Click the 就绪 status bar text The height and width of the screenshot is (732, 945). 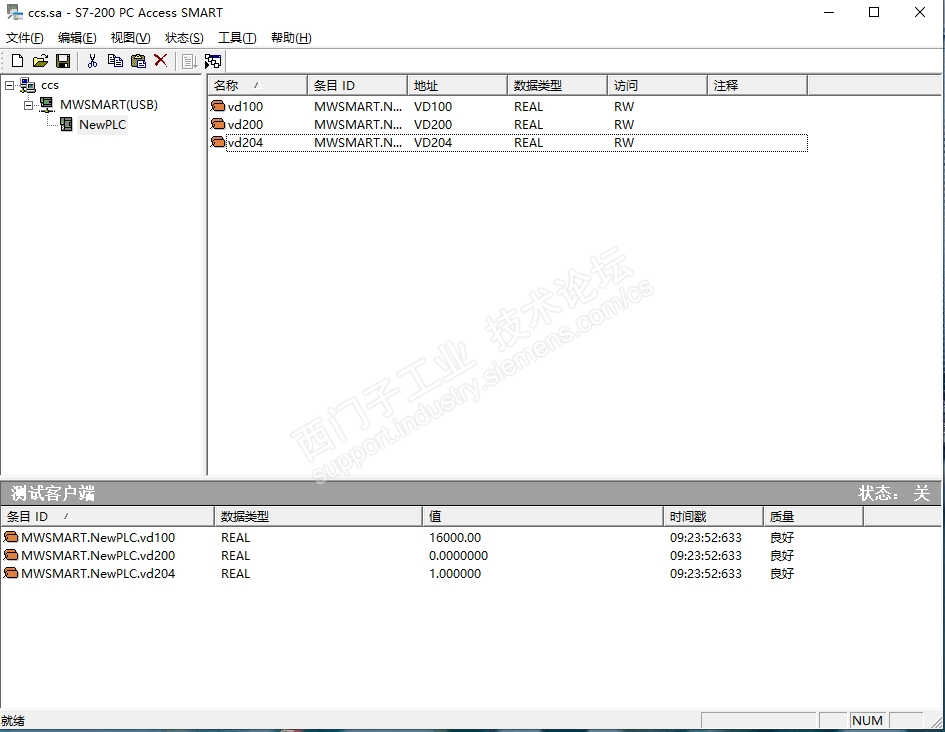tap(13, 721)
